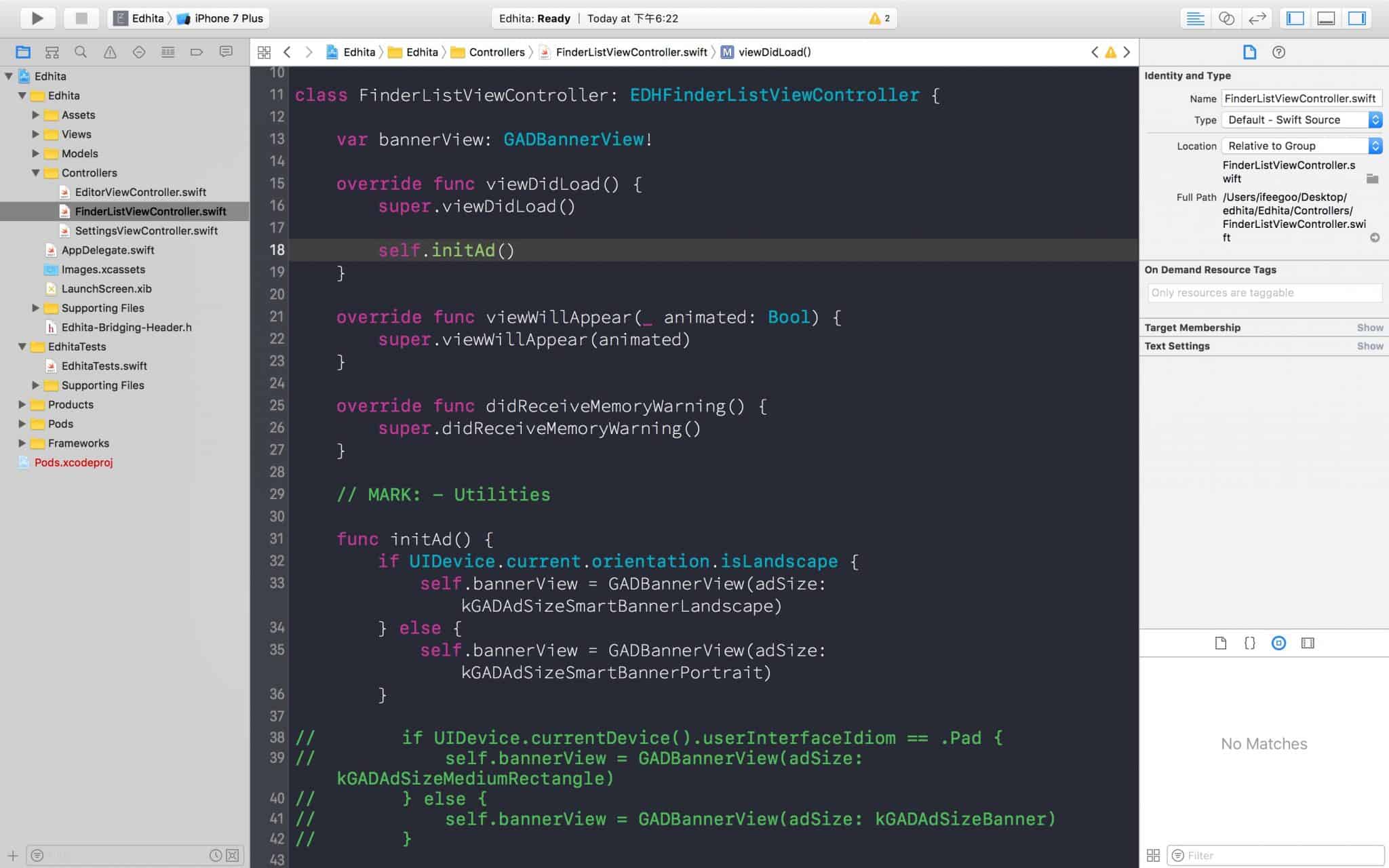Open the Issue navigator warning triangle
The height and width of the screenshot is (868, 1389).
[x=110, y=52]
